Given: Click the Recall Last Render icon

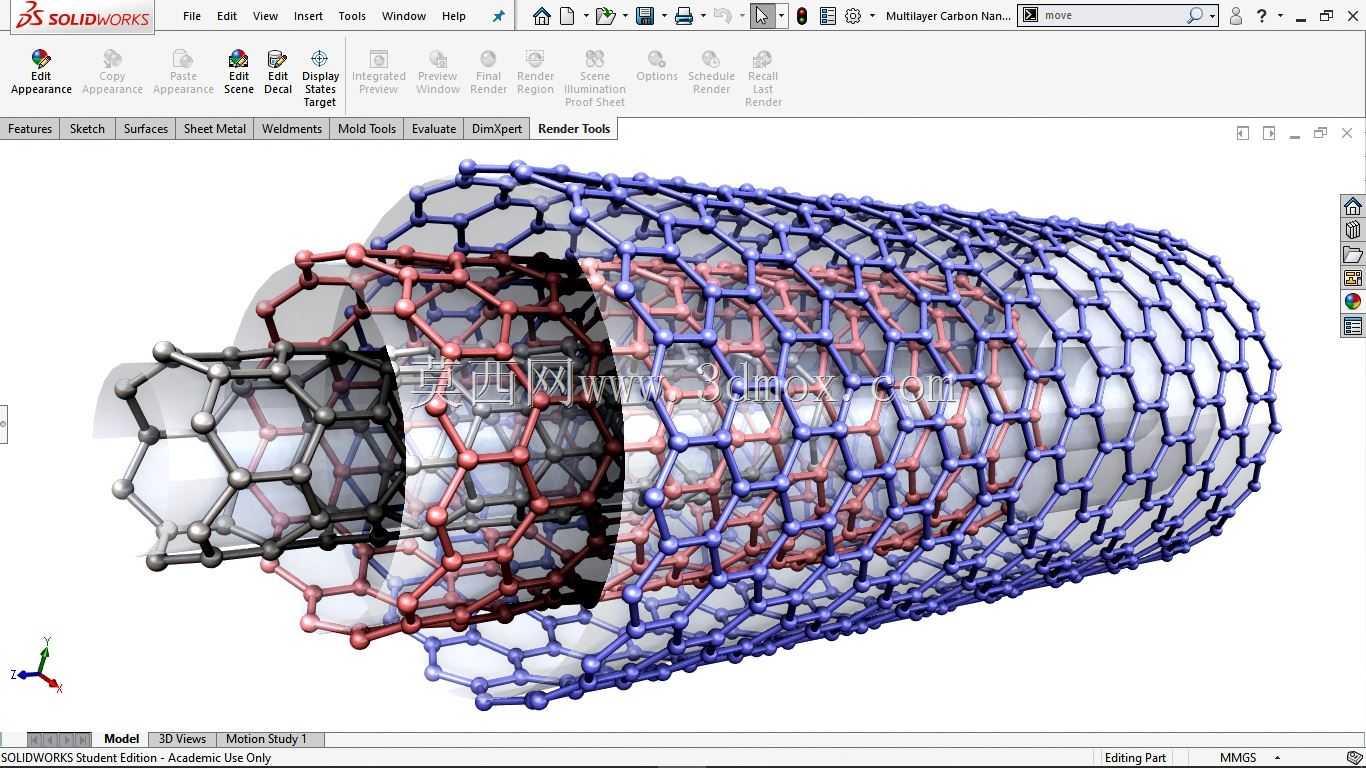Looking at the screenshot, I should point(763,59).
